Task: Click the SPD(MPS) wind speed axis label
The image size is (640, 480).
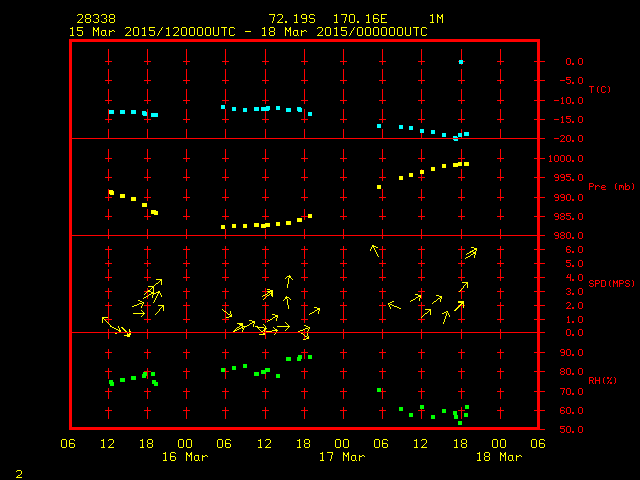Action: (x=611, y=284)
